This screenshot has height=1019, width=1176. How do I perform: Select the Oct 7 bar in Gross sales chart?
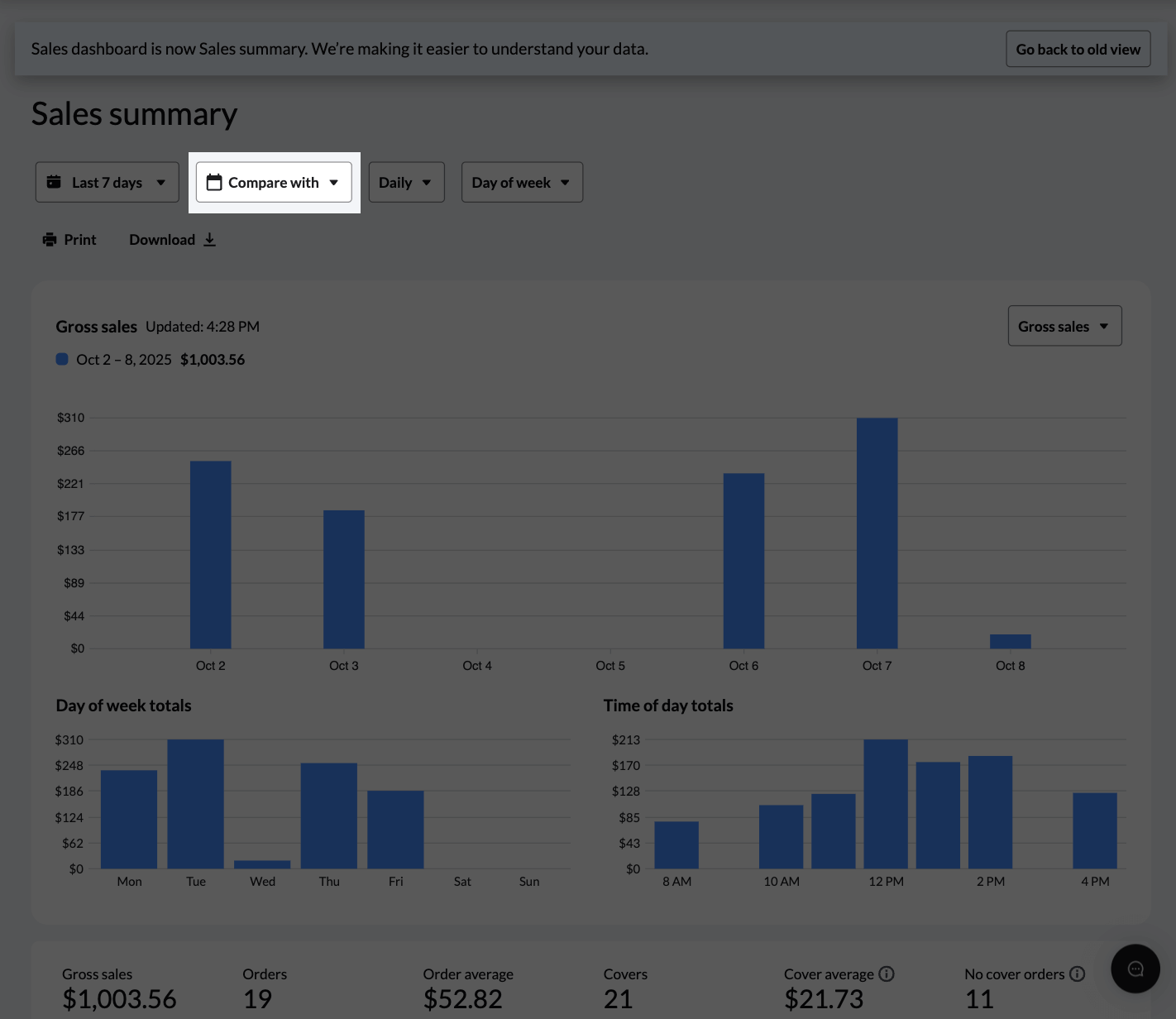click(877, 533)
